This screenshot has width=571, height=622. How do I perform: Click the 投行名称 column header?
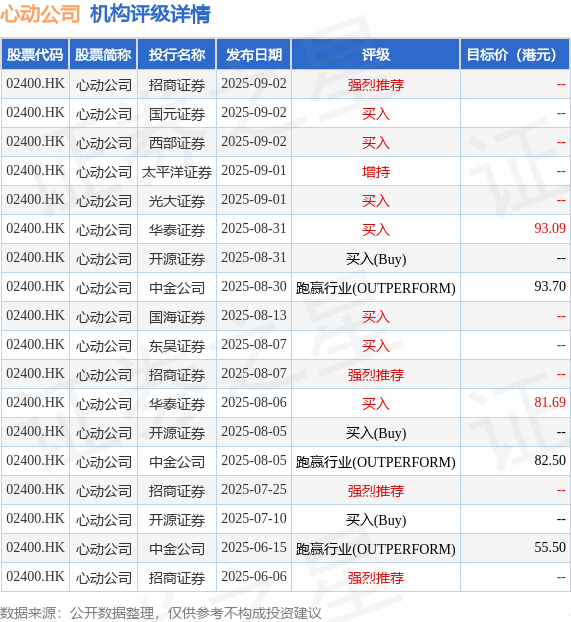(x=177, y=54)
